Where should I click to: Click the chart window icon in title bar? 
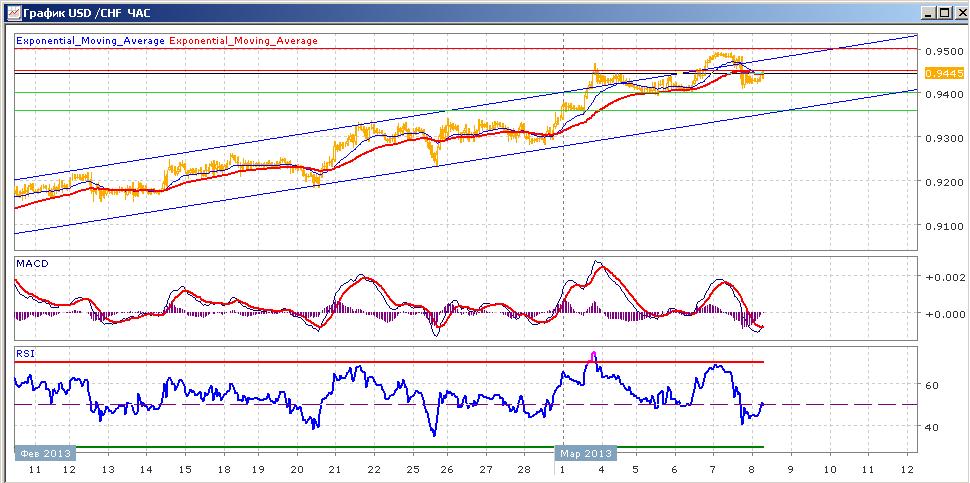click(14, 12)
